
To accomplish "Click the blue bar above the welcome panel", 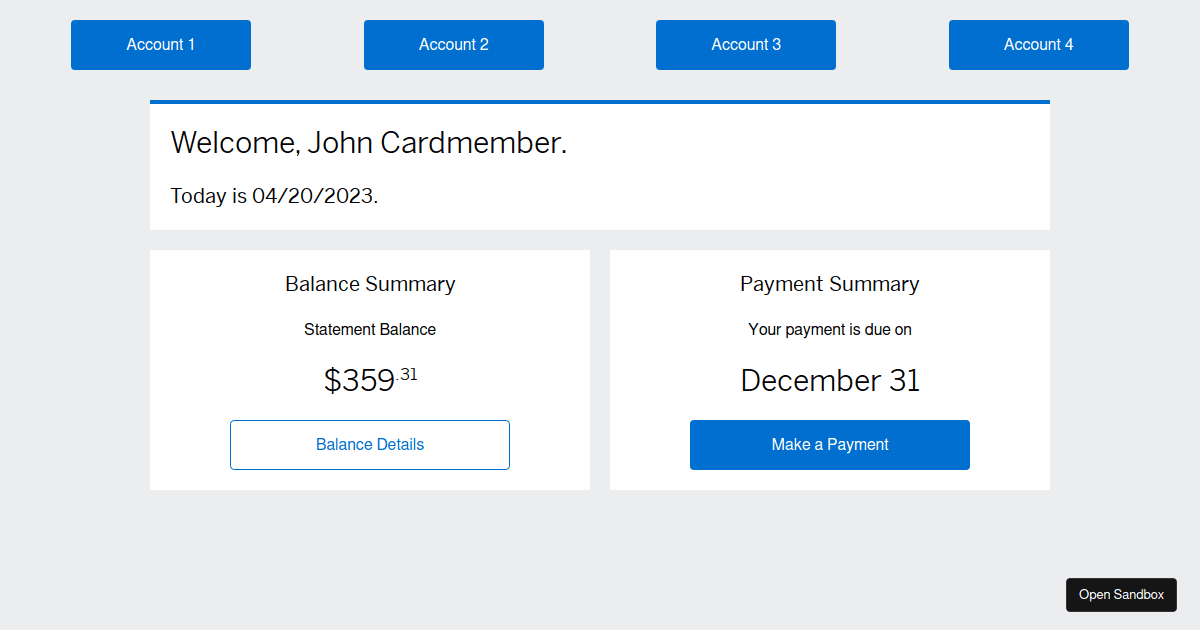I will (x=600, y=102).
